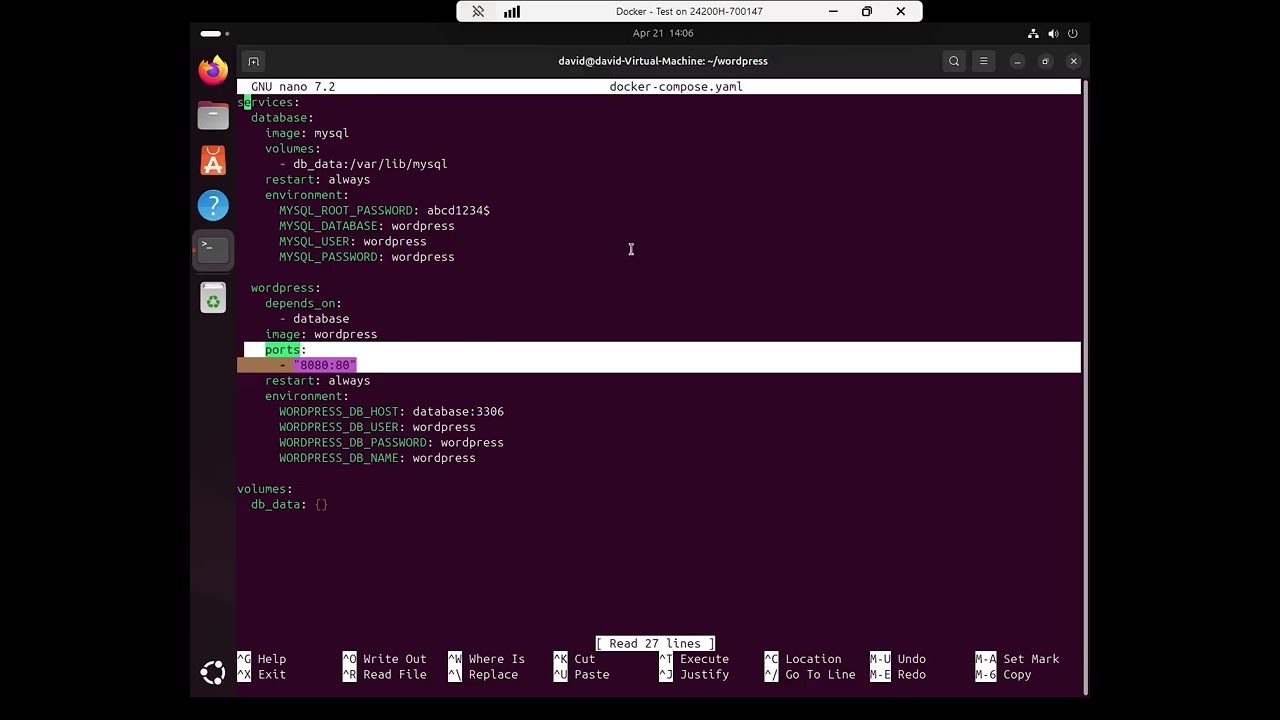
Task: Click the M-E Redo shortcut
Action: coord(898,675)
